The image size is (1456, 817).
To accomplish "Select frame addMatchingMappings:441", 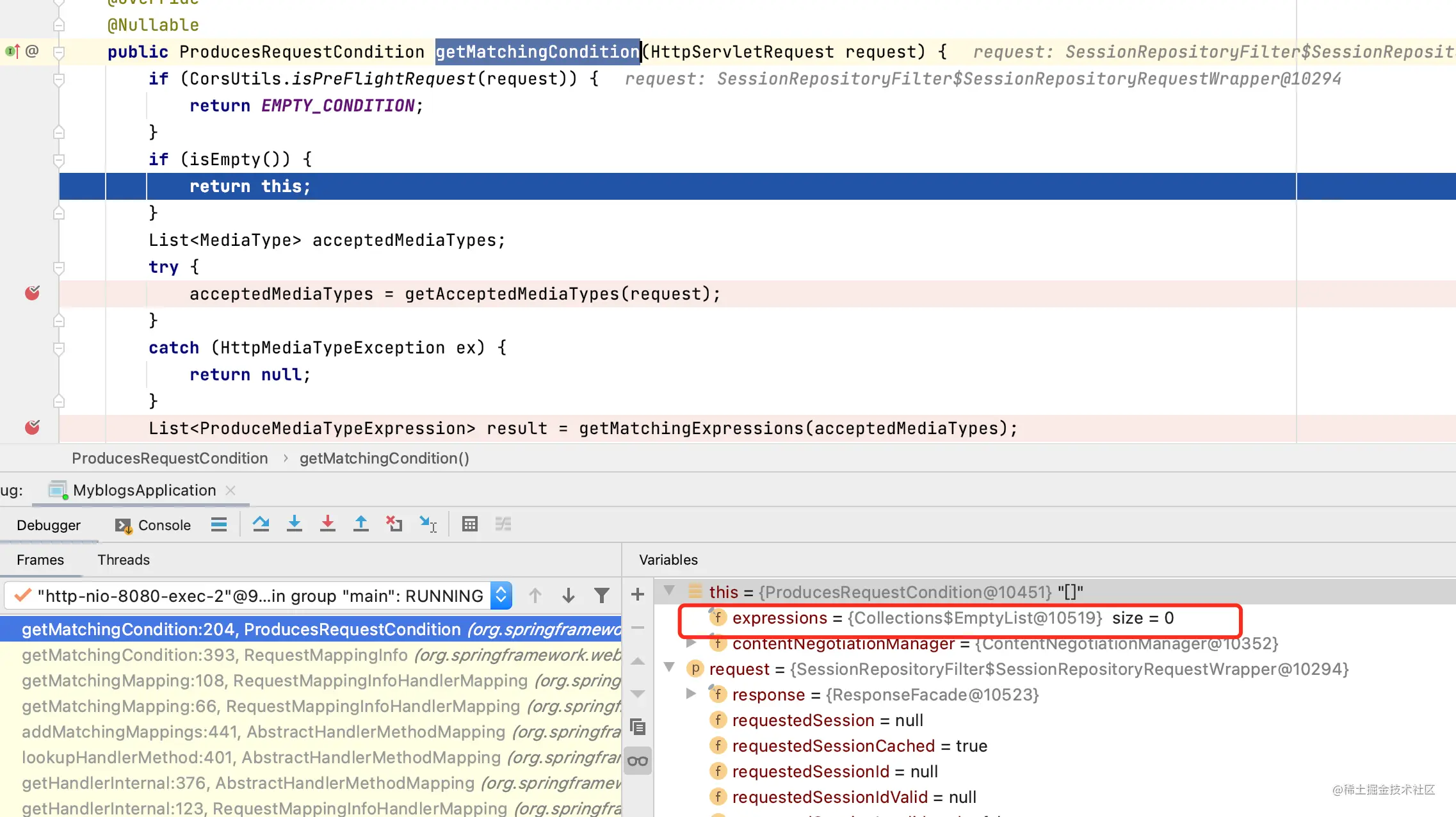I will tap(311, 732).
